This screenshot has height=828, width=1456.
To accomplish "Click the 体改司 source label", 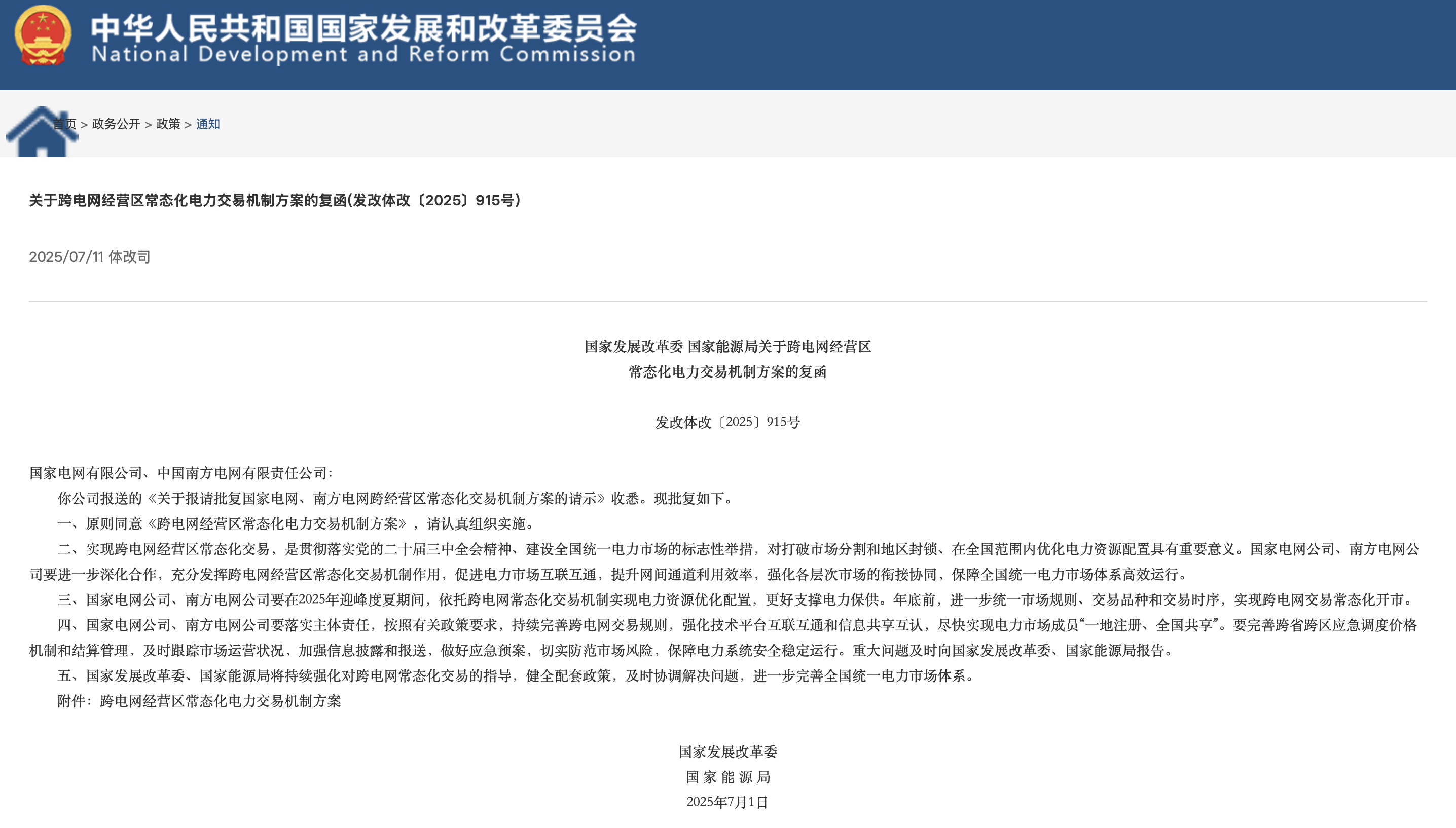I will tap(129, 257).
